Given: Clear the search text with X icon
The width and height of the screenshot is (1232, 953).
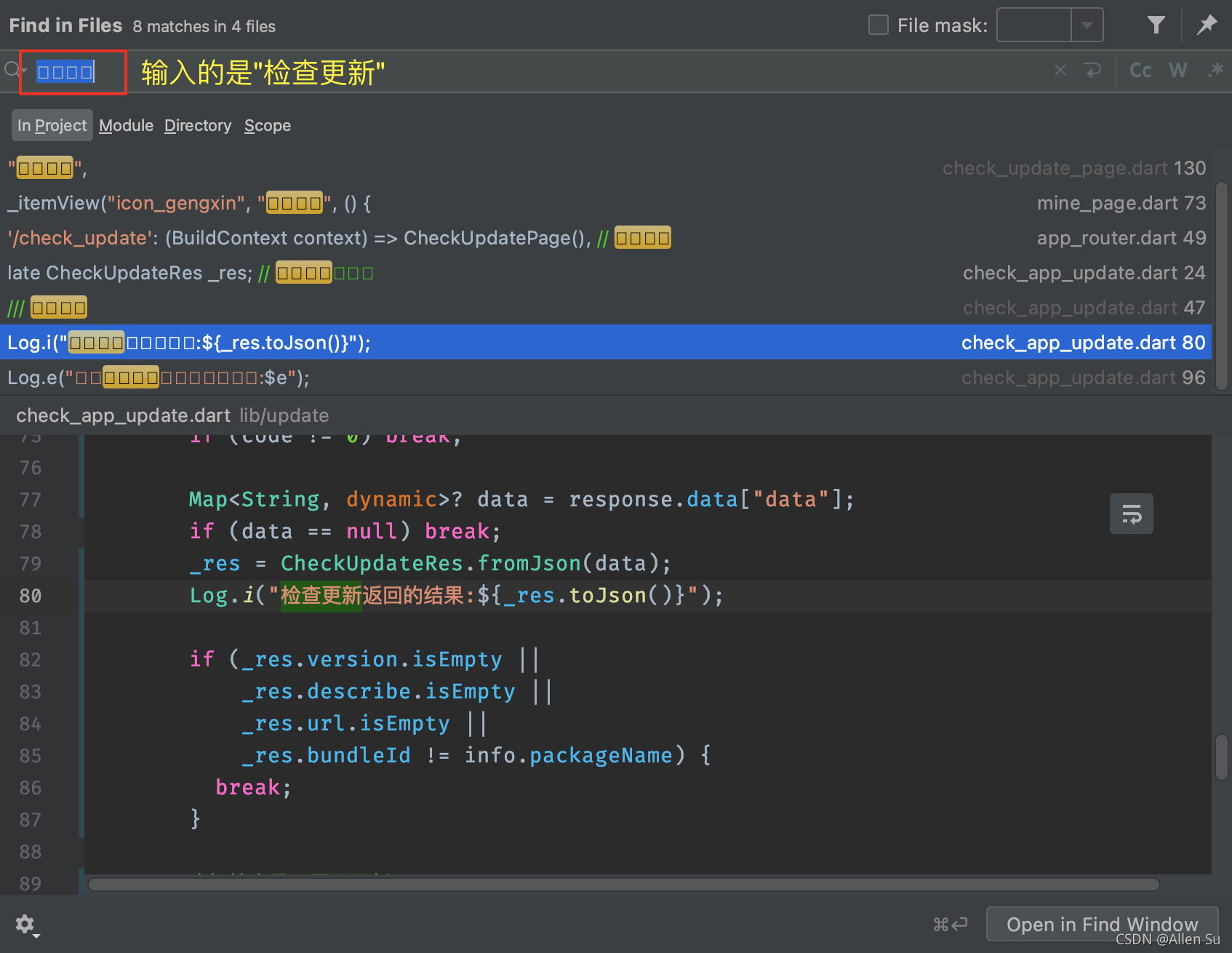Looking at the screenshot, I should (x=1060, y=70).
